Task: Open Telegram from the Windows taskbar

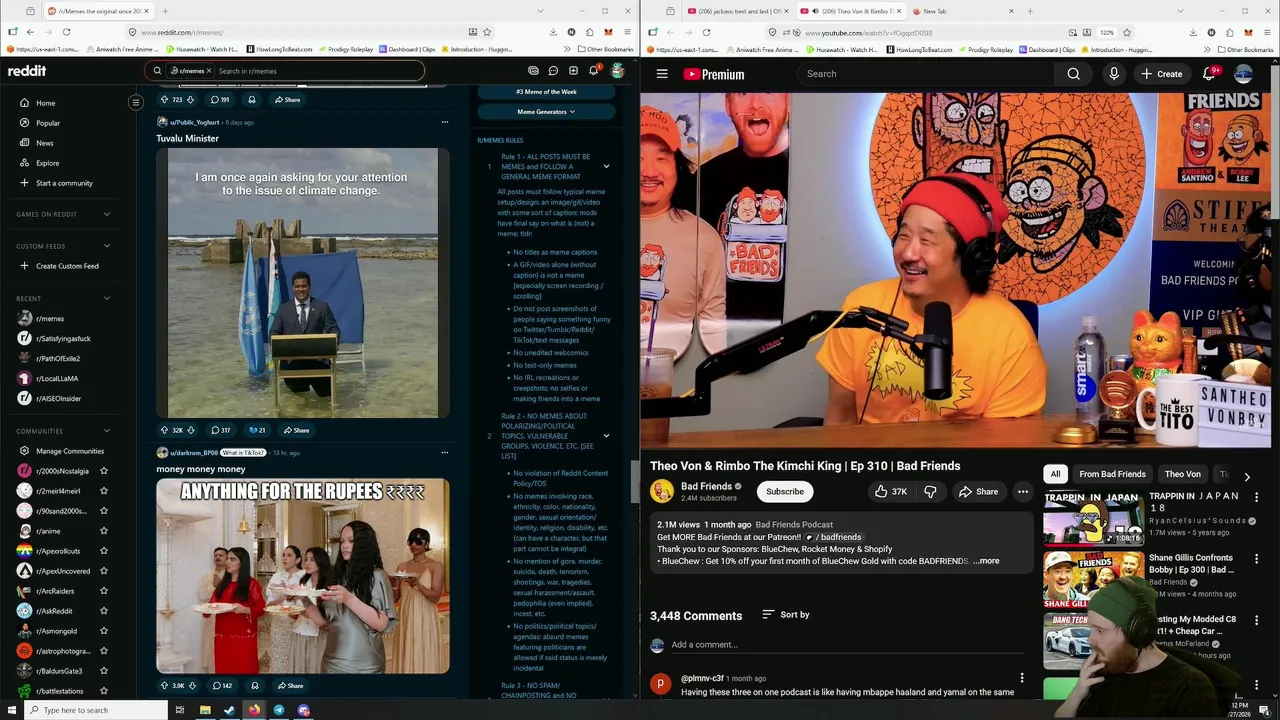Action: (279, 710)
